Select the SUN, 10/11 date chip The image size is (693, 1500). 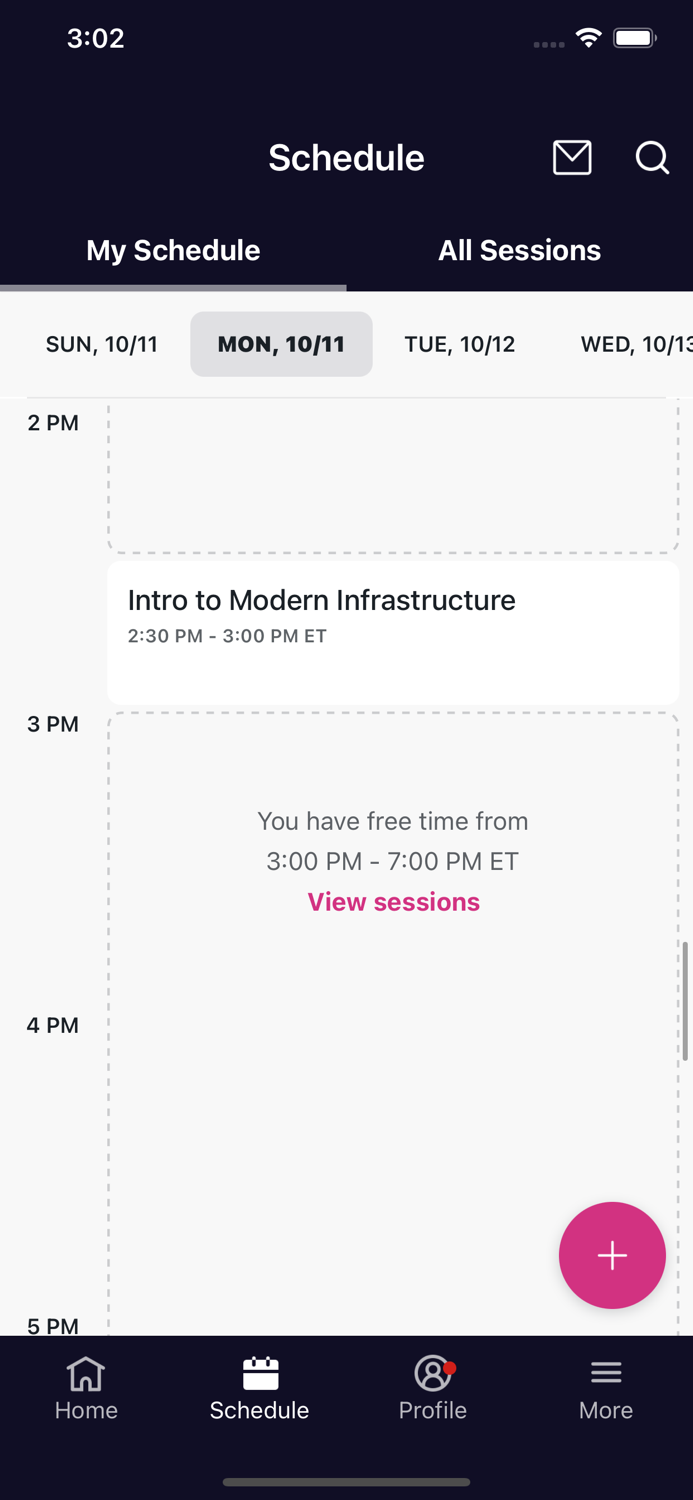(x=101, y=344)
